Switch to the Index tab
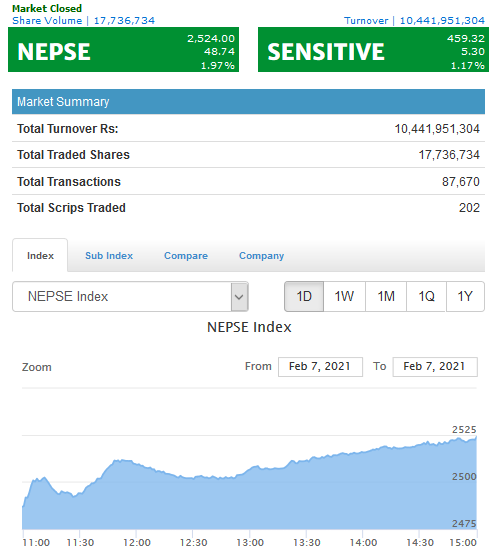The width and height of the screenshot is (495, 554). [x=40, y=255]
